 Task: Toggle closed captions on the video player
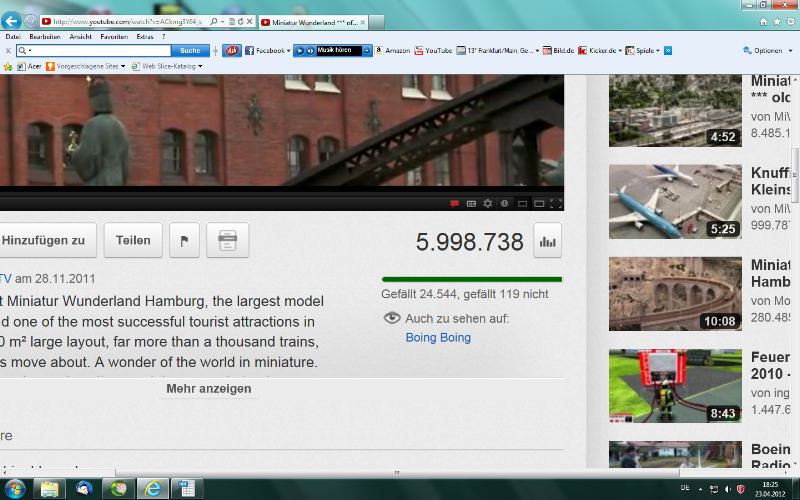point(471,204)
